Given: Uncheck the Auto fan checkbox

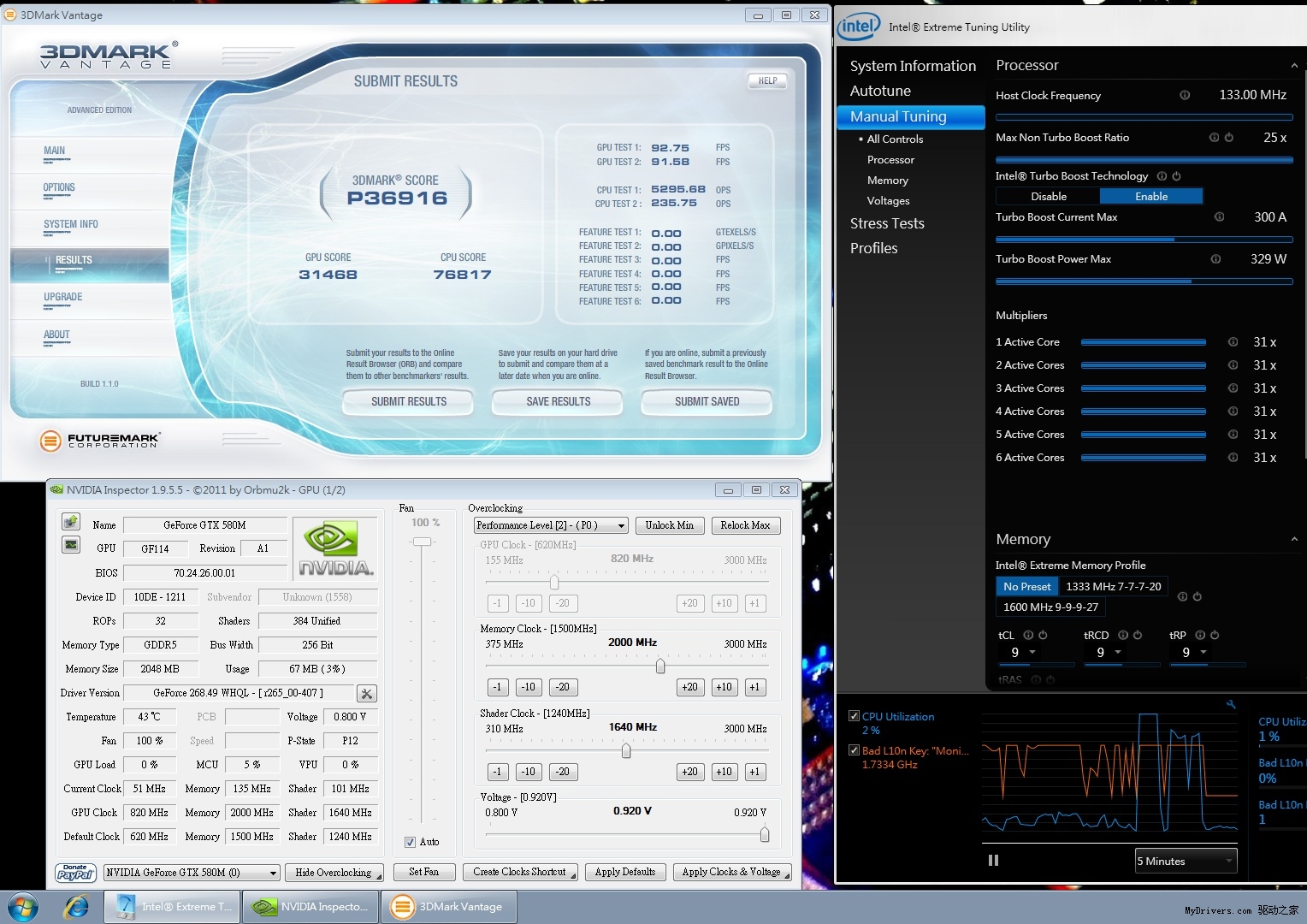Looking at the screenshot, I should [411, 842].
